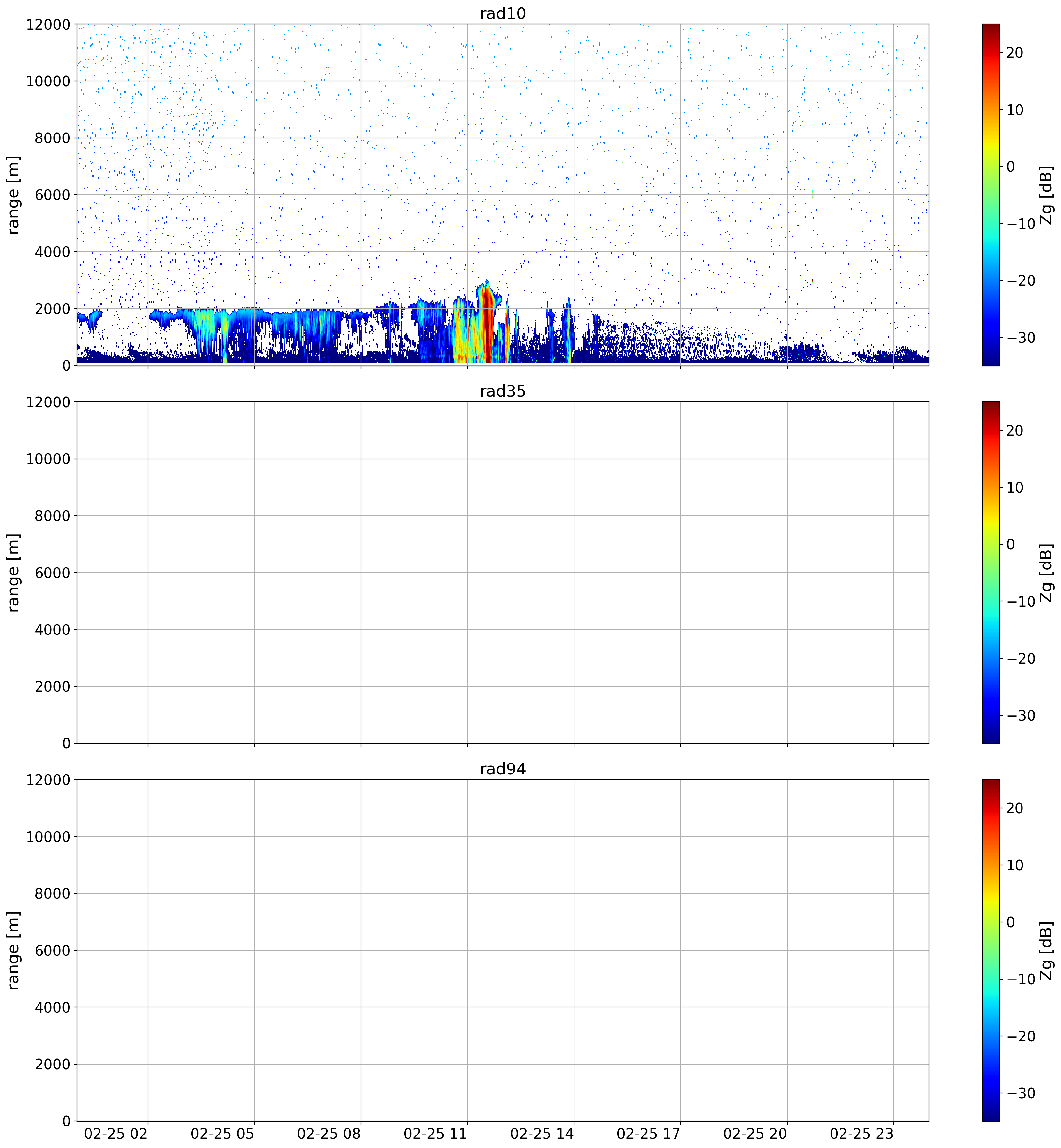Click the range [m] label of rad94
The height and width of the screenshot is (1148, 1061).
tap(13, 950)
